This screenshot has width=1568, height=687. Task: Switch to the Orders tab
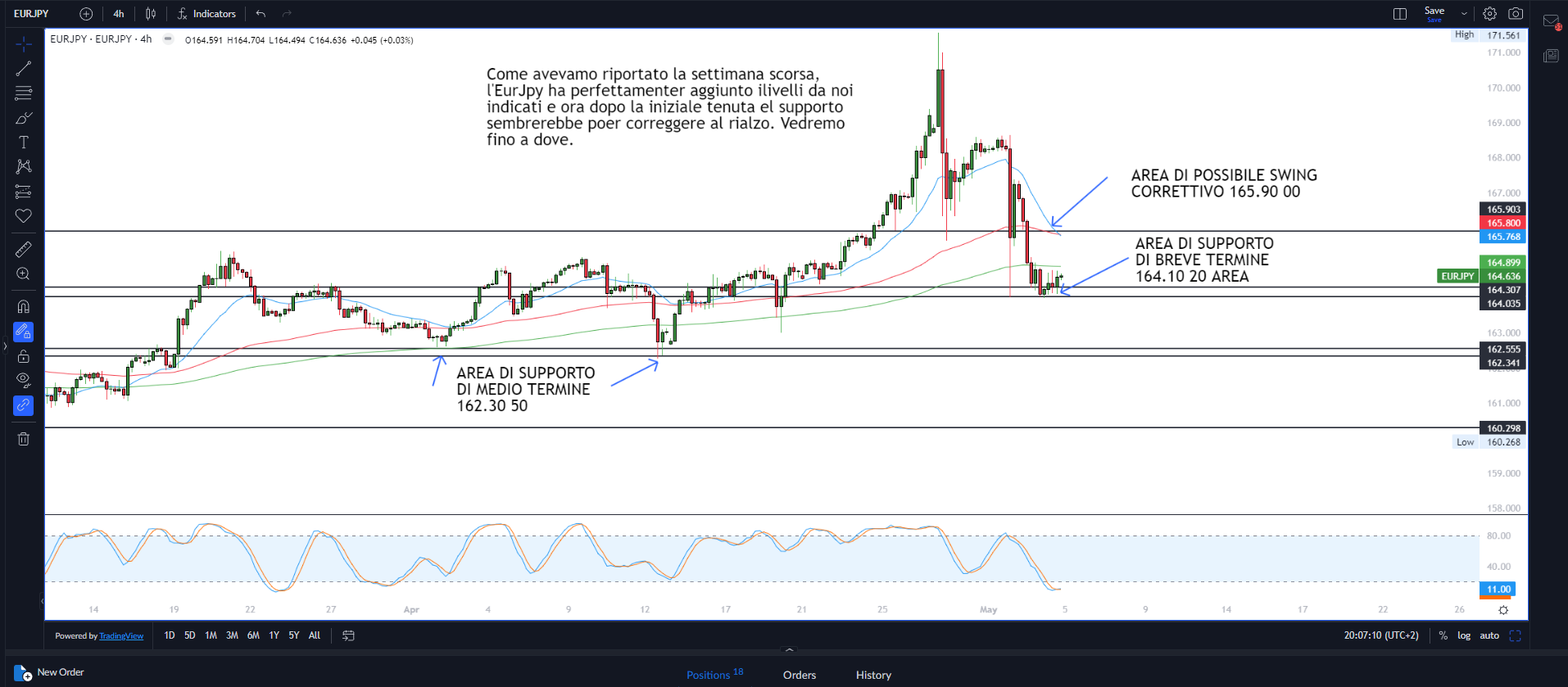click(799, 675)
